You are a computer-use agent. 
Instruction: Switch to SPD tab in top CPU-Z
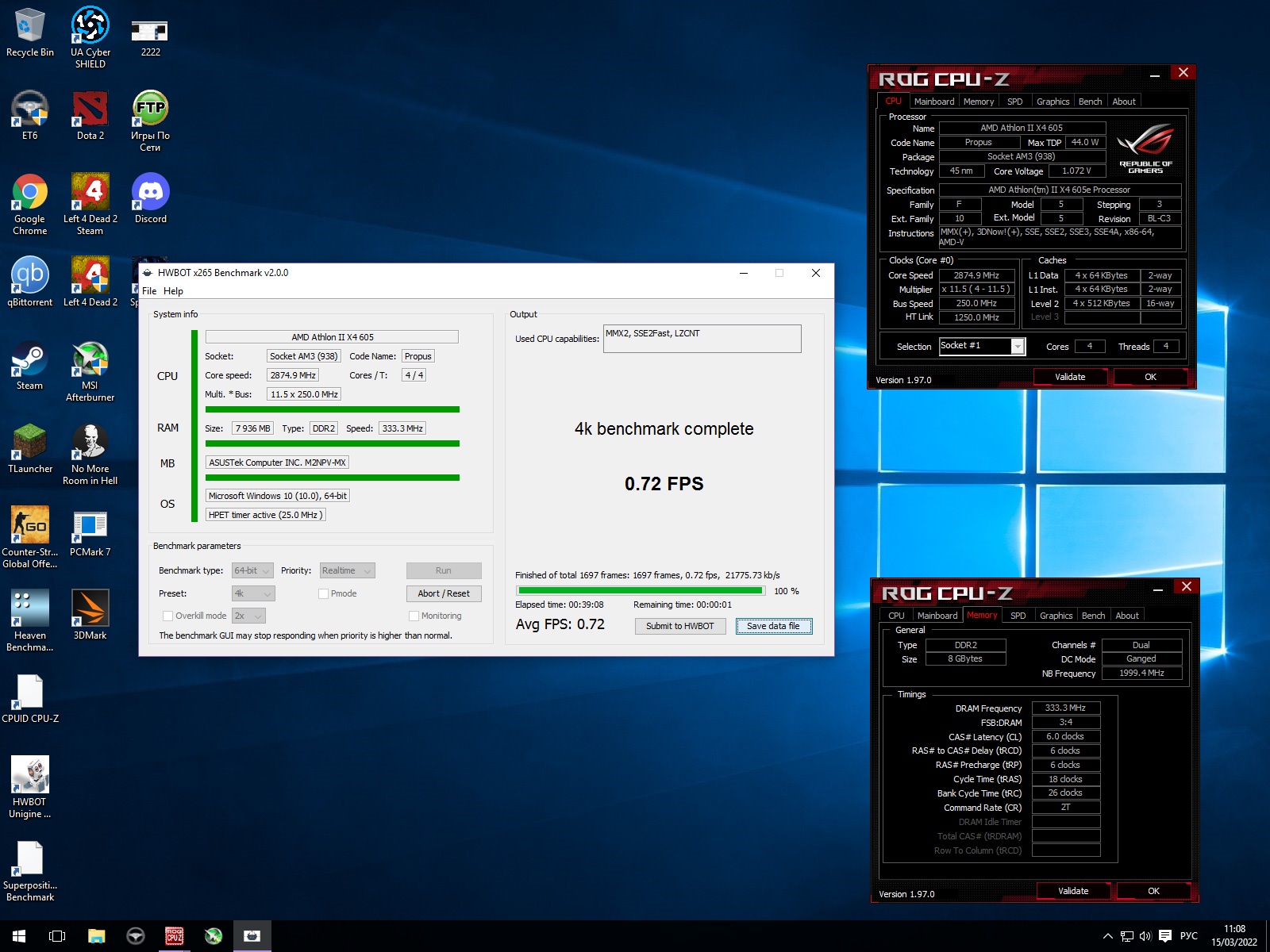pyautogui.click(x=1014, y=102)
